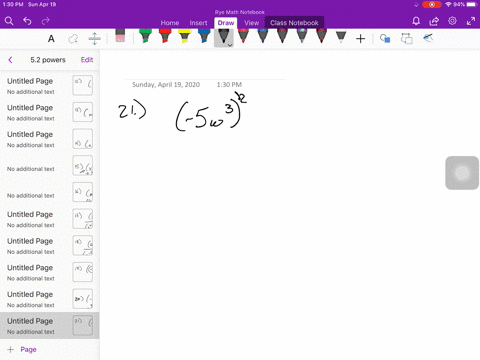This screenshot has height=360, width=480.
Task: Click the redo arrow icon
Action: pos(45,21)
